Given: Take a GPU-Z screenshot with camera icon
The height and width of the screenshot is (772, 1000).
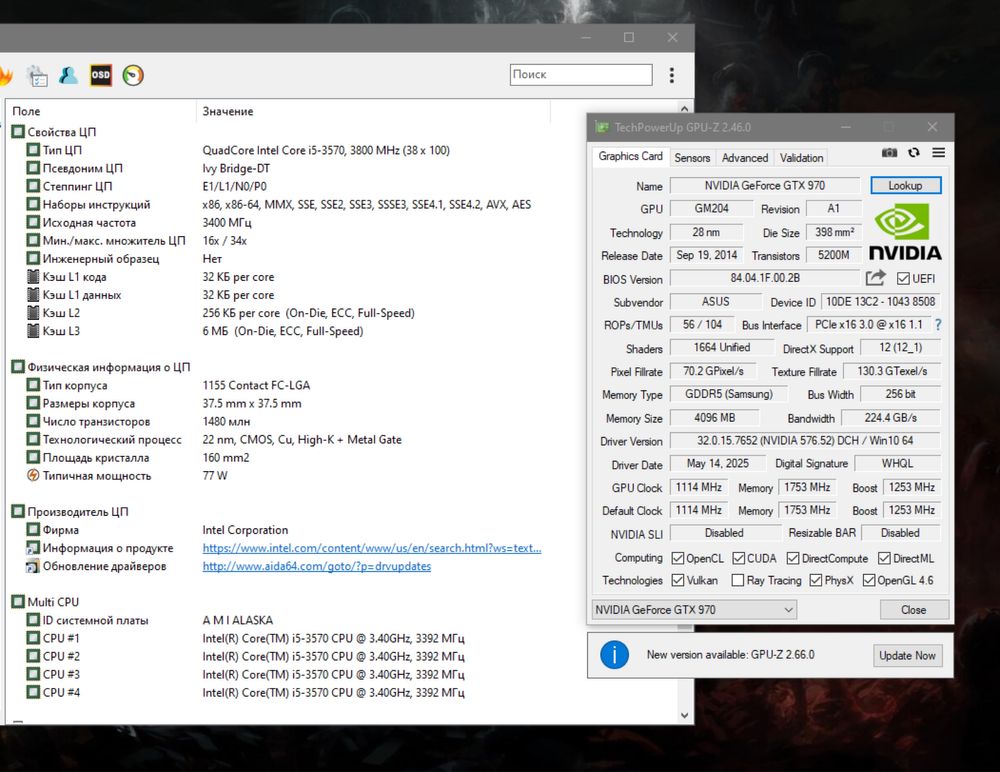Looking at the screenshot, I should point(889,152).
